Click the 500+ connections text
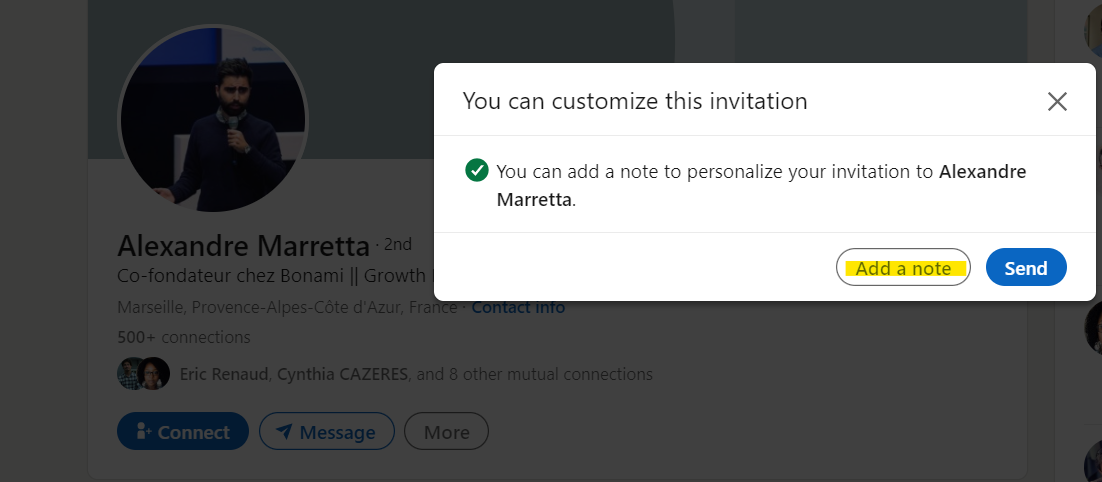 pyautogui.click(x=184, y=337)
